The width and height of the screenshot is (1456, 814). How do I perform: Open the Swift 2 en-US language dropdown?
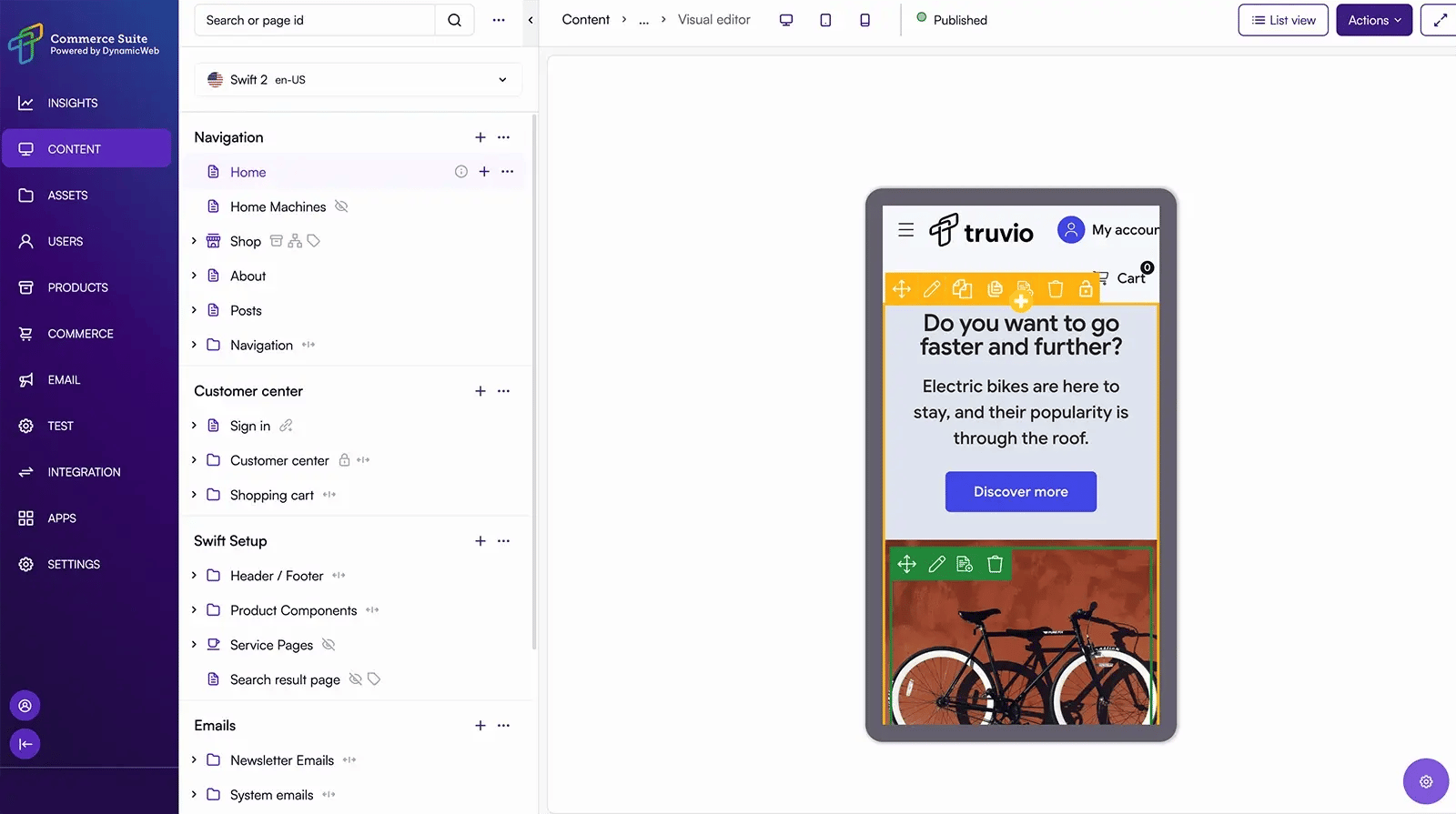coord(359,80)
